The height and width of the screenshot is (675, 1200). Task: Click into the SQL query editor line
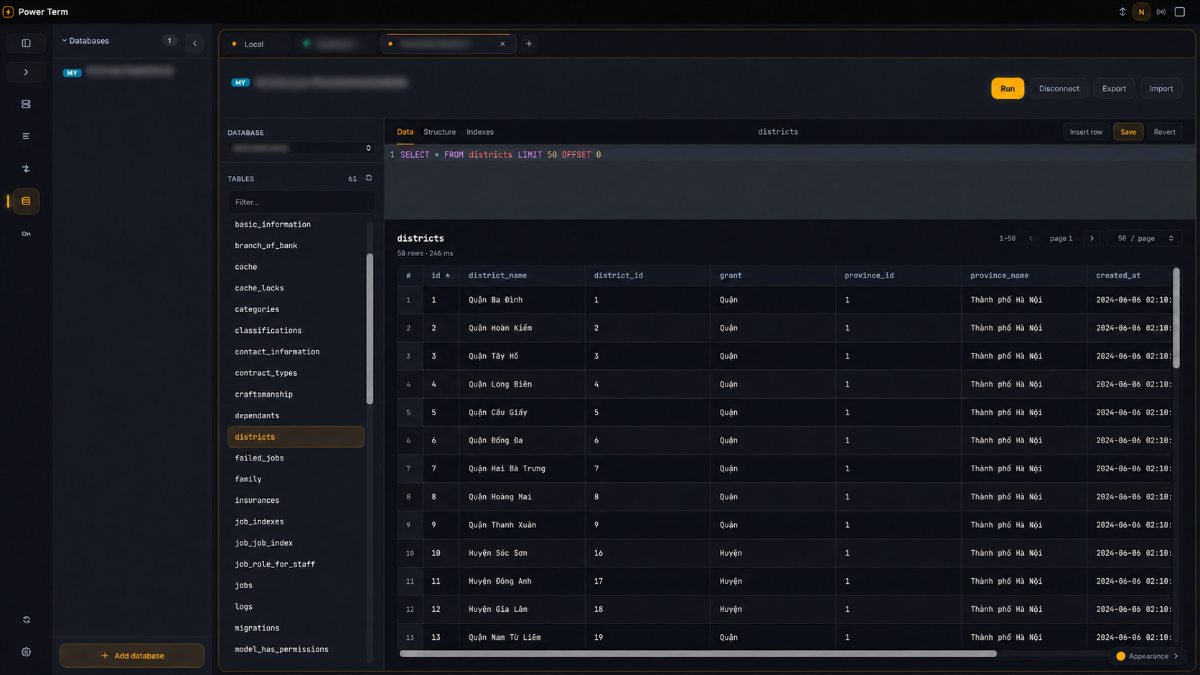(x=790, y=155)
